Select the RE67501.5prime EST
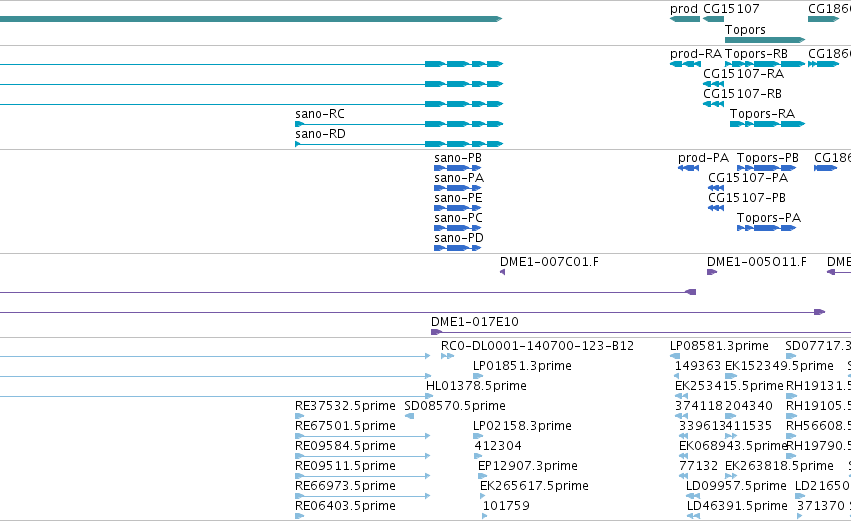 pyautogui.click(x=363, y=436)
